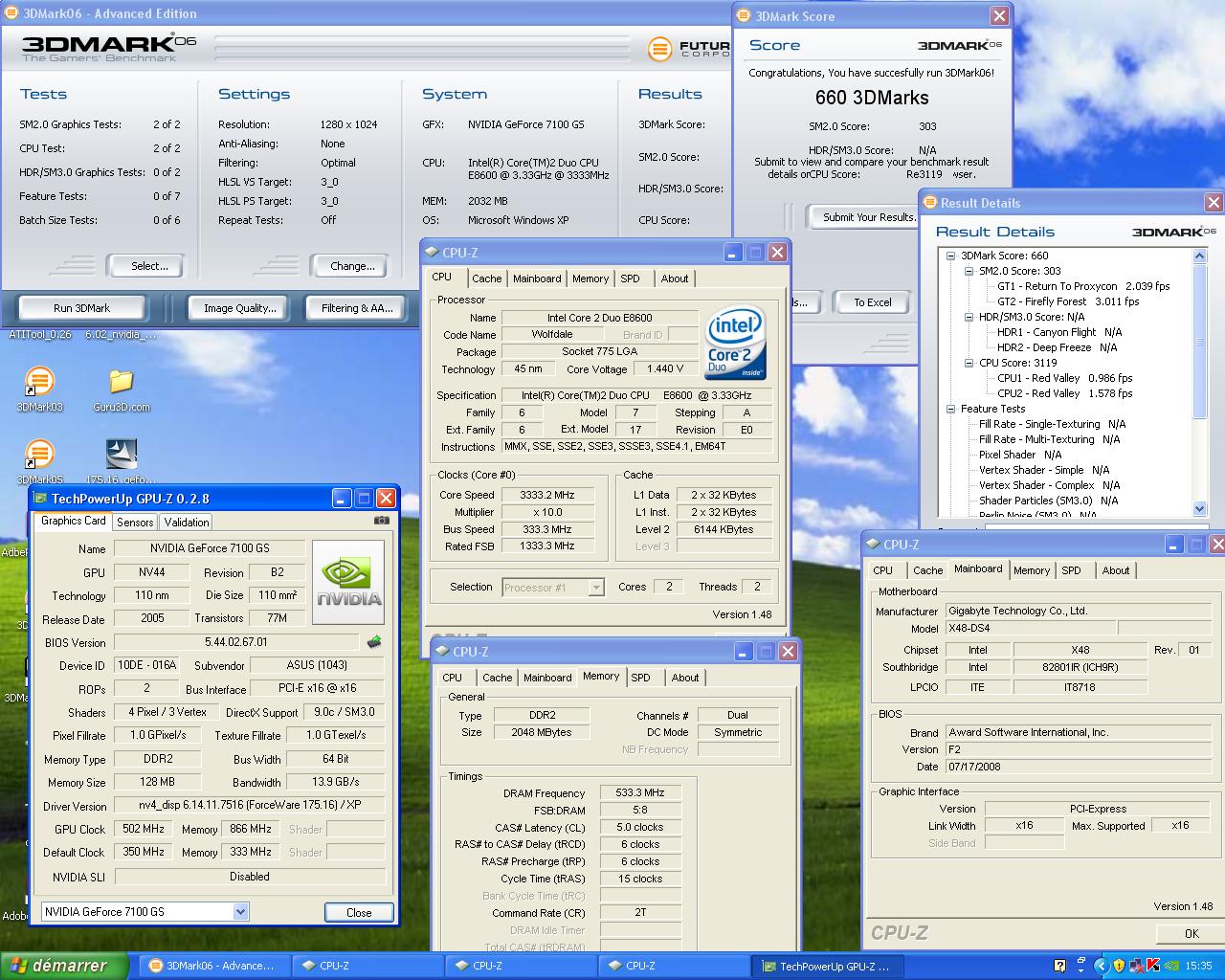1225x980 pixels.
Task: Click the yellow security shield tray icon
Action: click(x=1120, y=966)
